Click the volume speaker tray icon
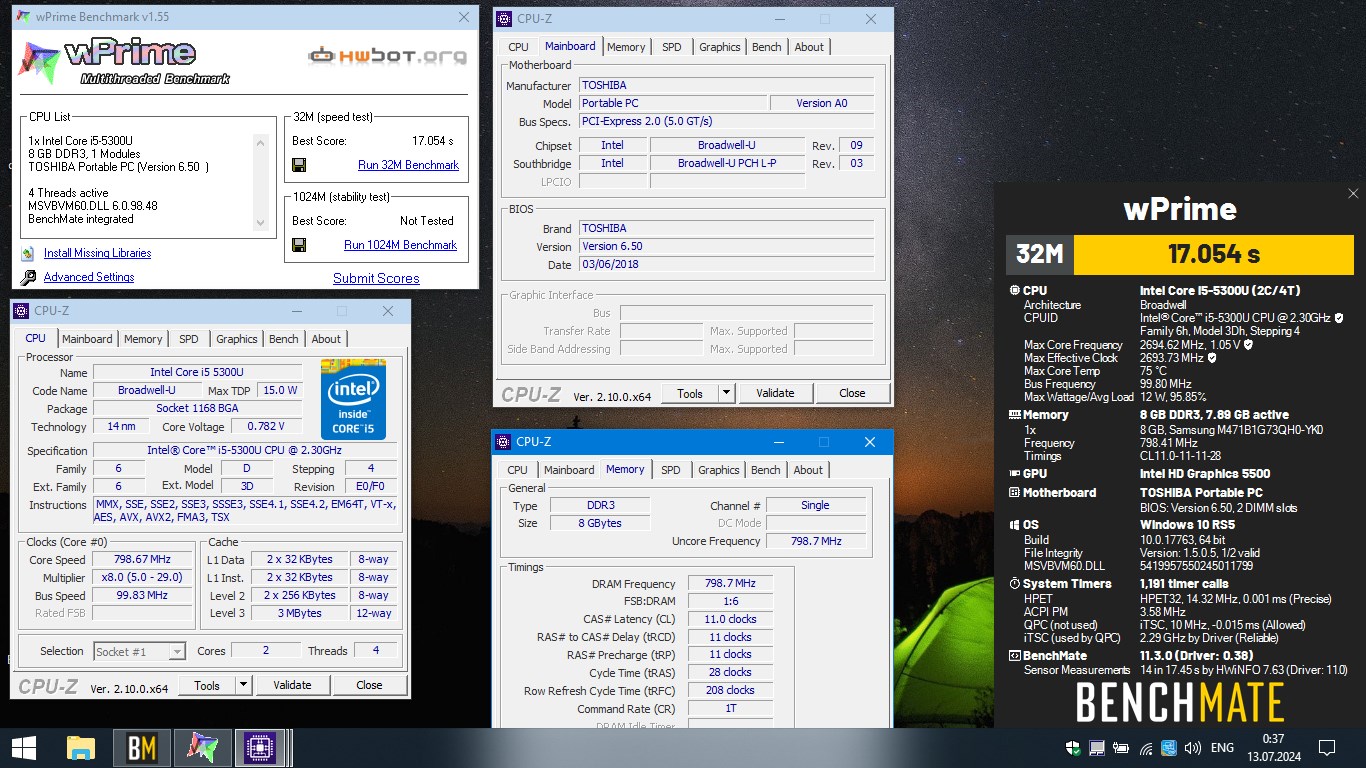 (x=1193, y=748)
